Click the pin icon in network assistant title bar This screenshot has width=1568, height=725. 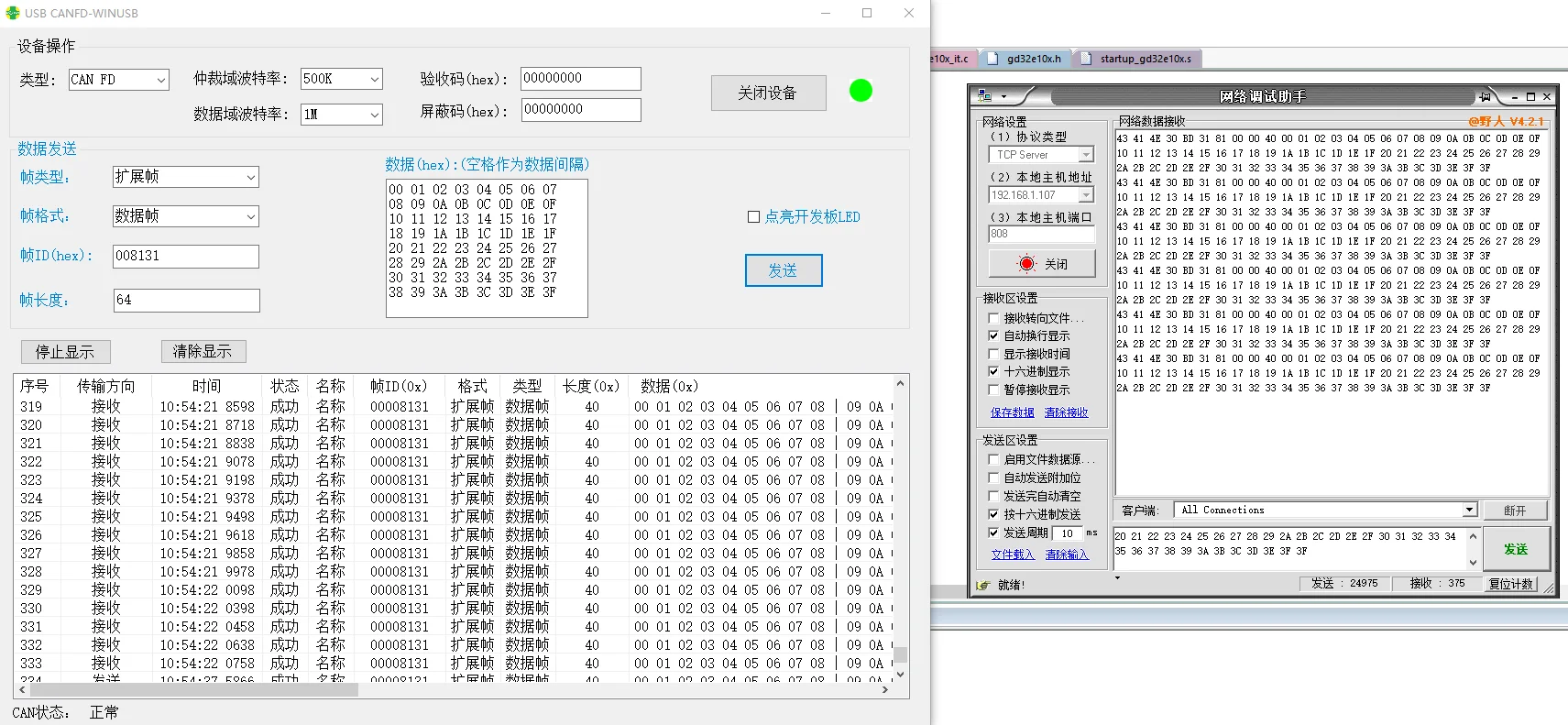tap(1486, 96)
